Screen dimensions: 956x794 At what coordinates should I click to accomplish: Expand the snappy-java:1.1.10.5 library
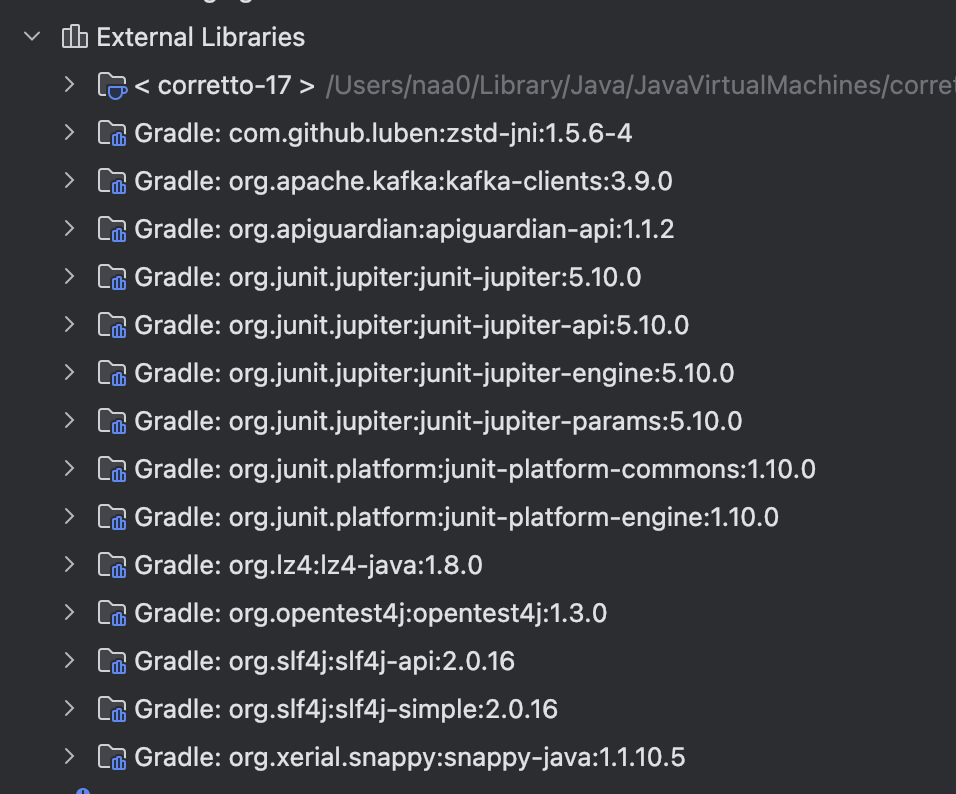(x=70, y=756)
